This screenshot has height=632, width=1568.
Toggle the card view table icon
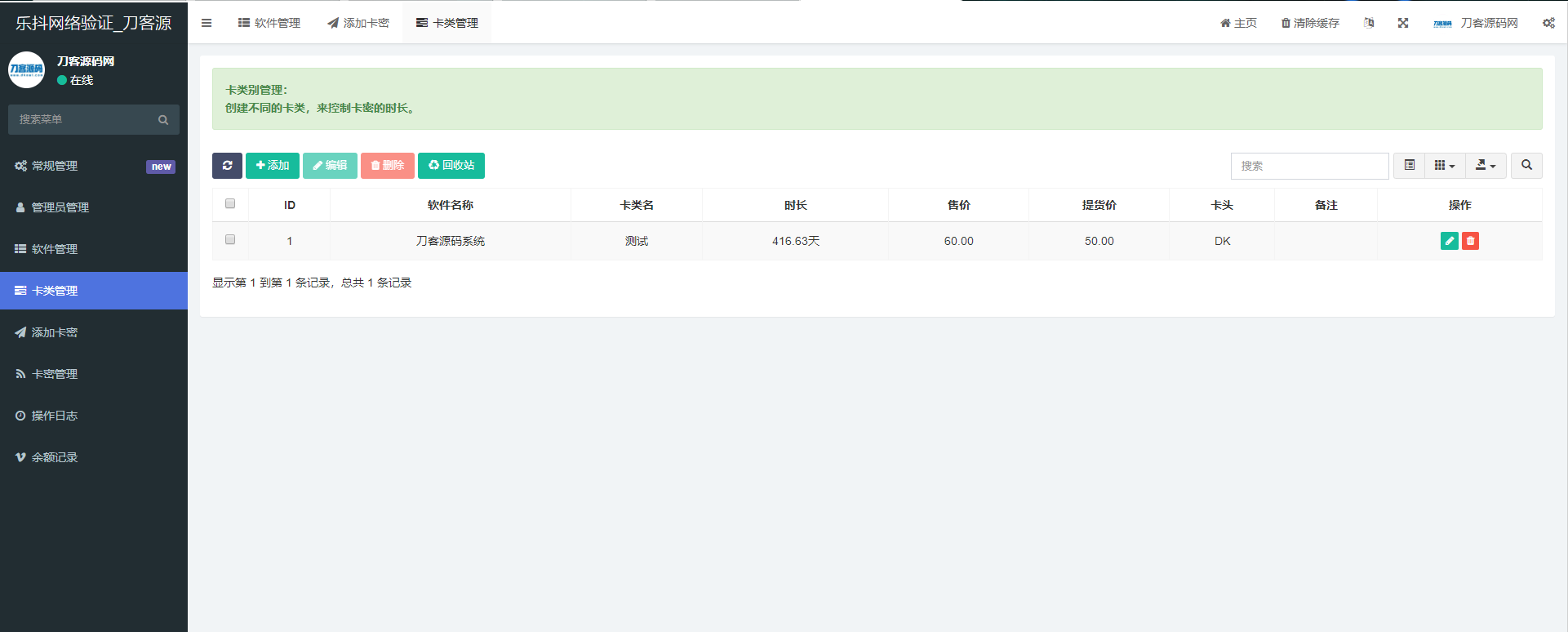coord(1409,166)
